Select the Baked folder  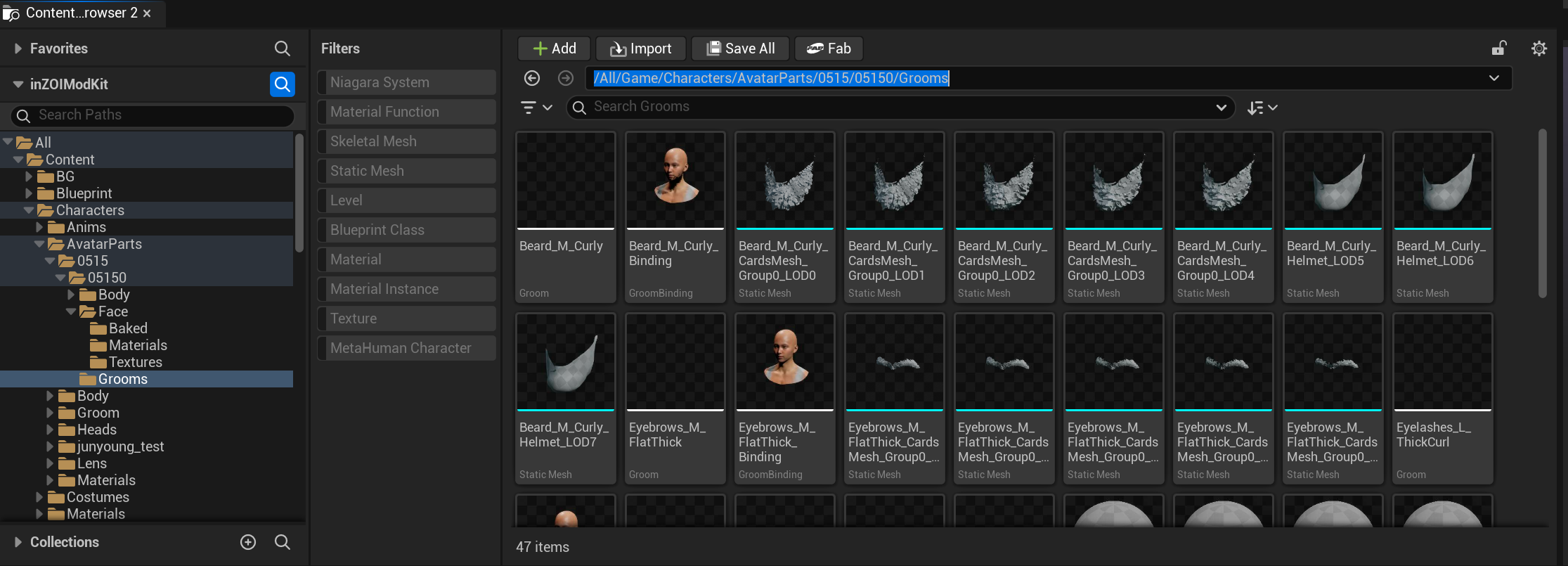[147, 328]
